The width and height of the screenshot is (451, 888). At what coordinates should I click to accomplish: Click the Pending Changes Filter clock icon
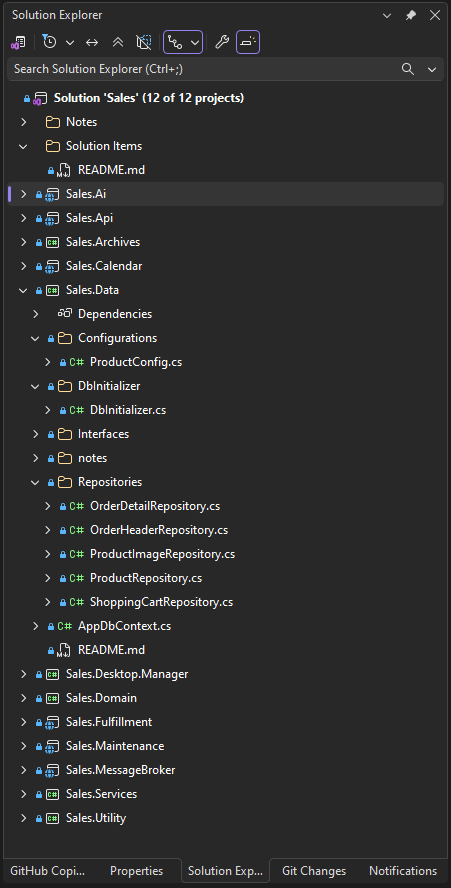tap(50, 42)
